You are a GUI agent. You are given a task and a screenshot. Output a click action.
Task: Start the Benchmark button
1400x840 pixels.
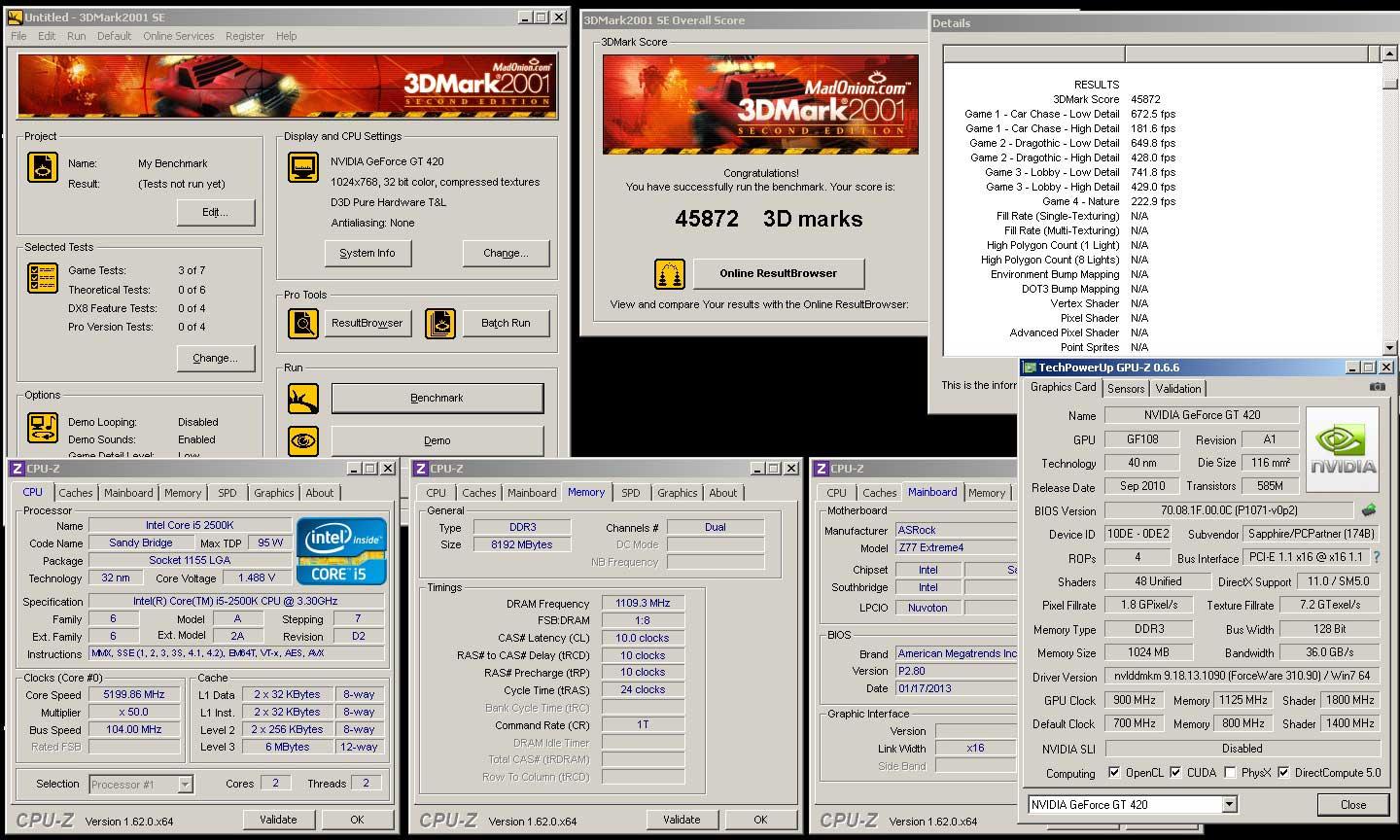point(437,398)
